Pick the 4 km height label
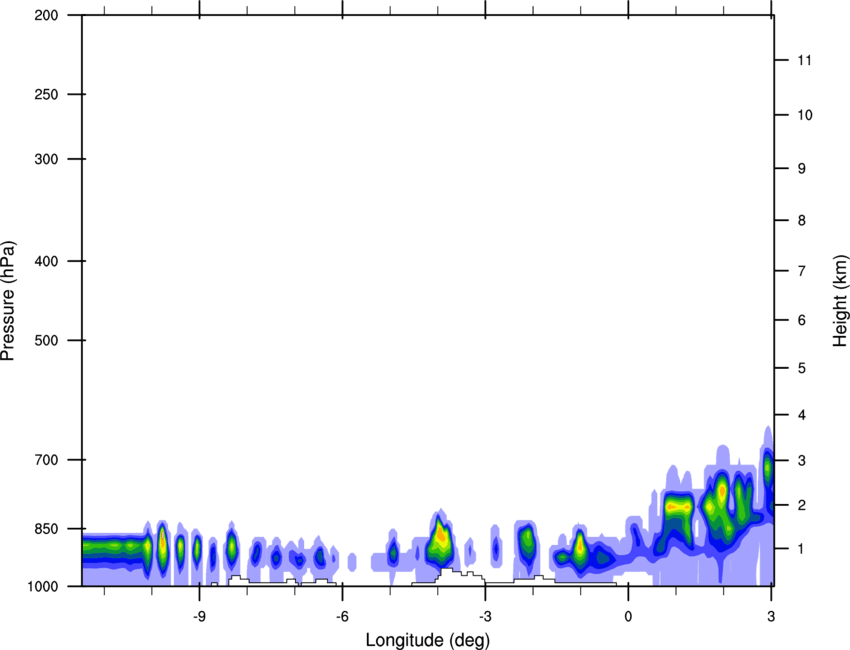This screenshot has width=850, height=650. (802, 415)
